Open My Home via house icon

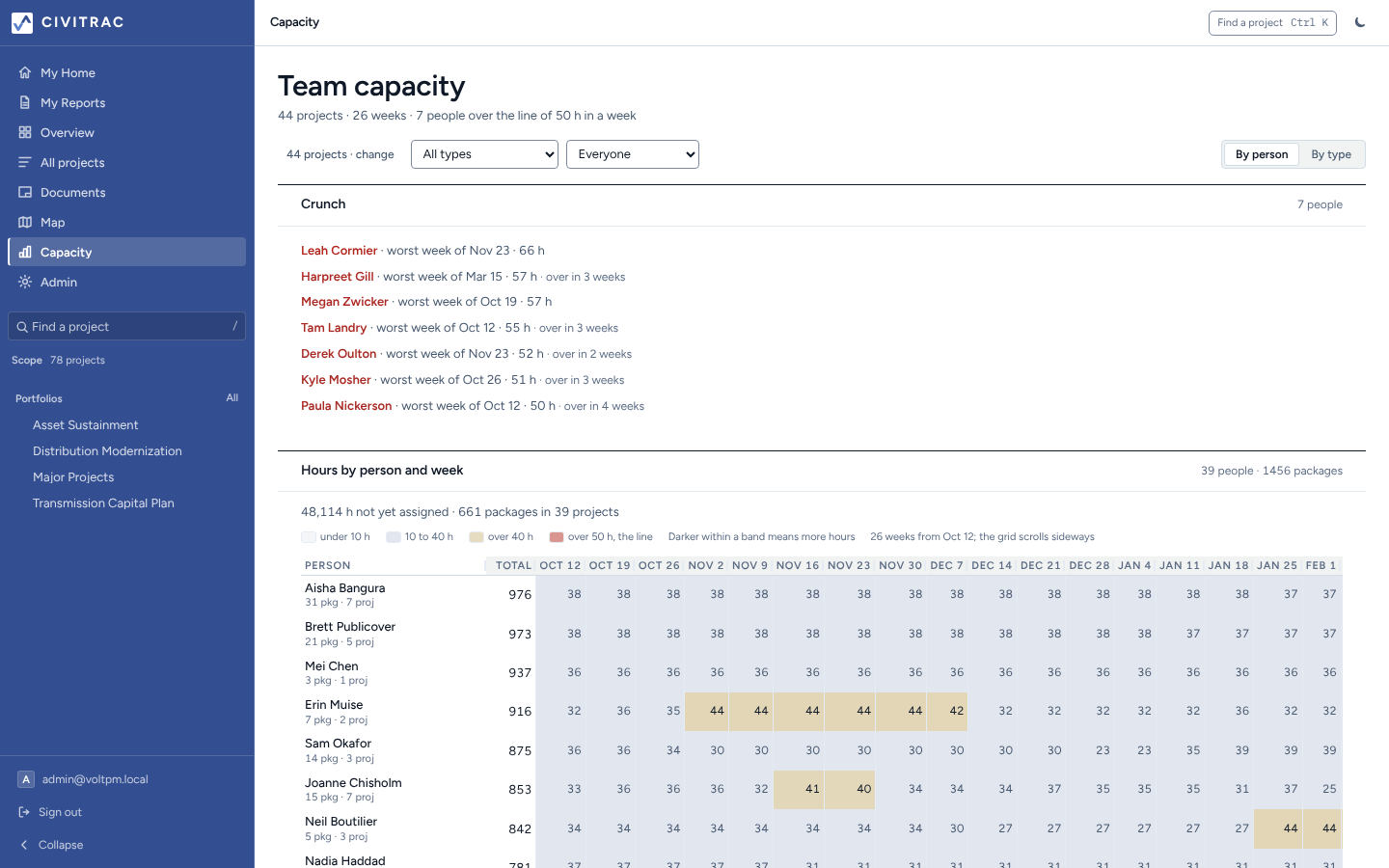[x=25, y=72]
